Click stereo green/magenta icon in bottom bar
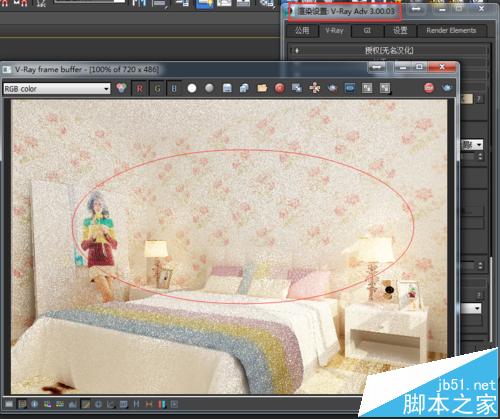Viewport: 500px width, 419px height. click(149, 404)
